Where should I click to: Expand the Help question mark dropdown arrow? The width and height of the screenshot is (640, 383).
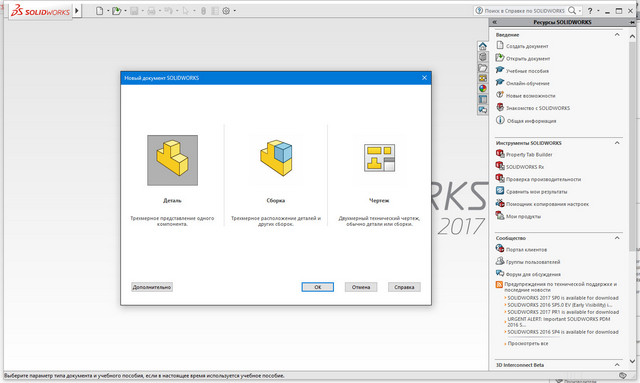coord(598,11)
